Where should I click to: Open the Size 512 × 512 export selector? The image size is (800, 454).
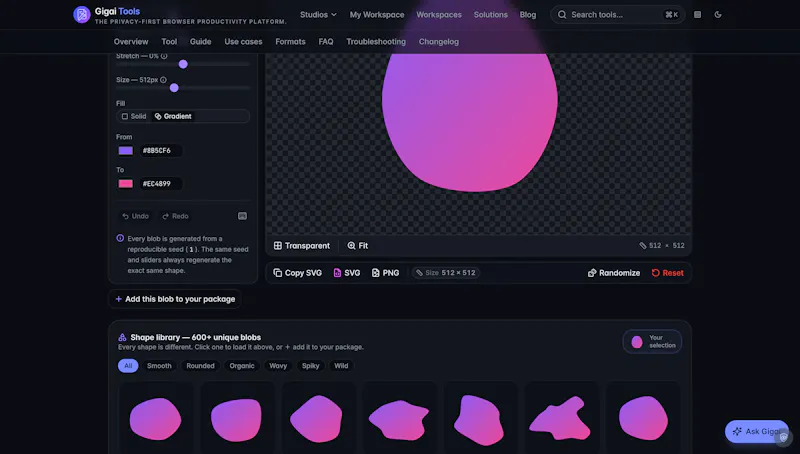[446, 273]
